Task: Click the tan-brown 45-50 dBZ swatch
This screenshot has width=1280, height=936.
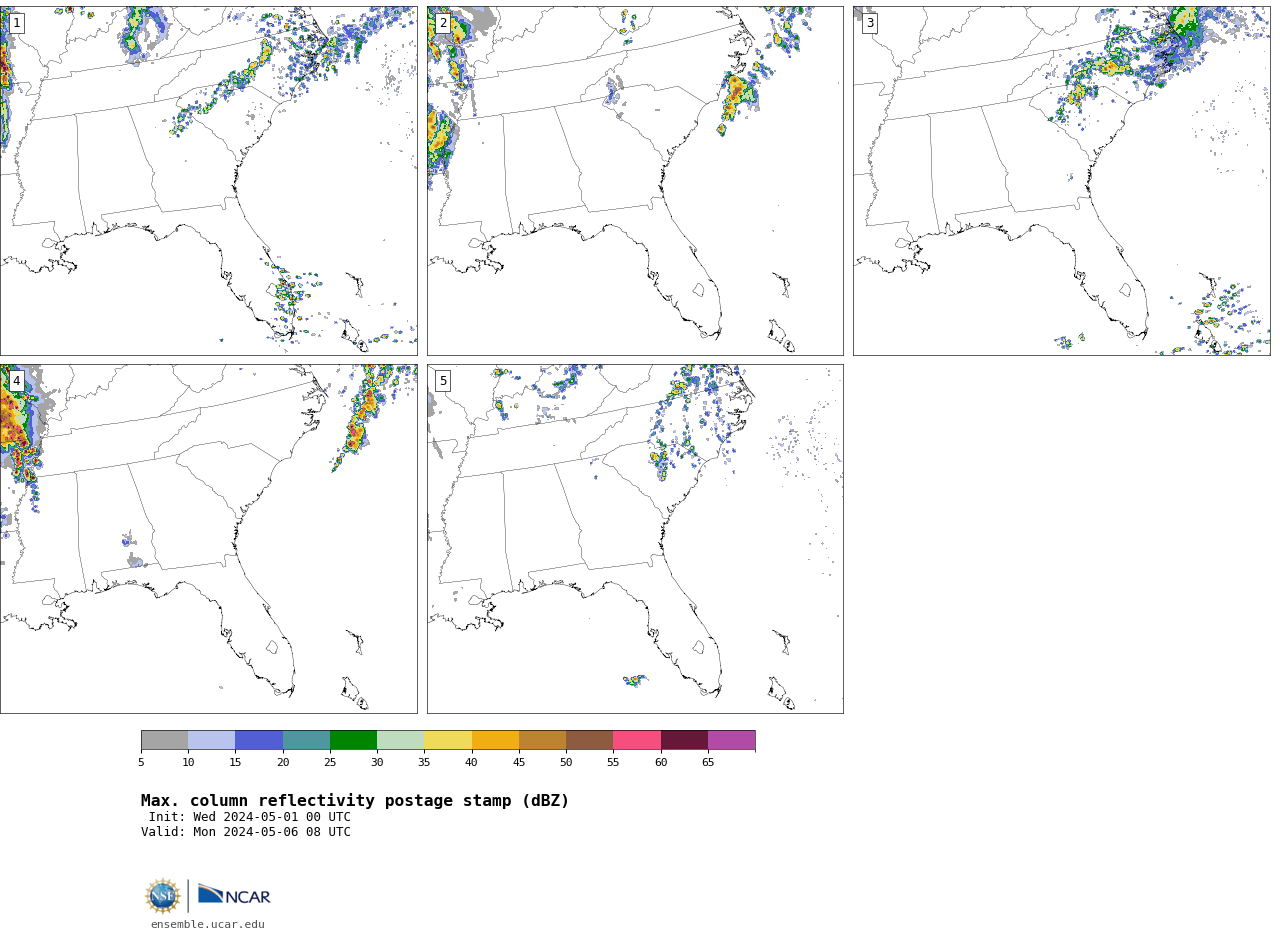Action: [x=542, y=740]
